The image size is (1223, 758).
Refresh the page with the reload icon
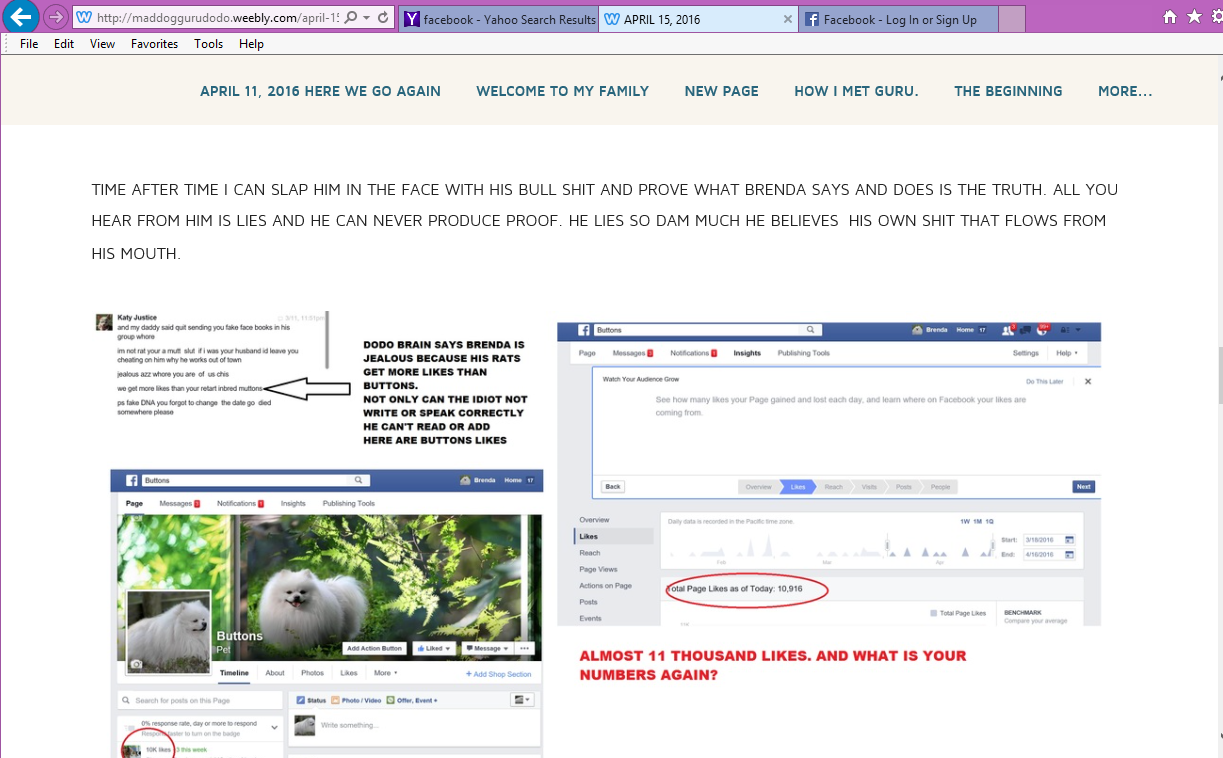coord(383,18)
